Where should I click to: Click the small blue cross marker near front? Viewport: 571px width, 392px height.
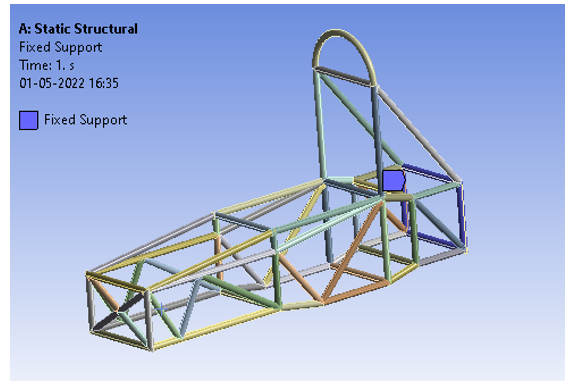coord(161,309)
